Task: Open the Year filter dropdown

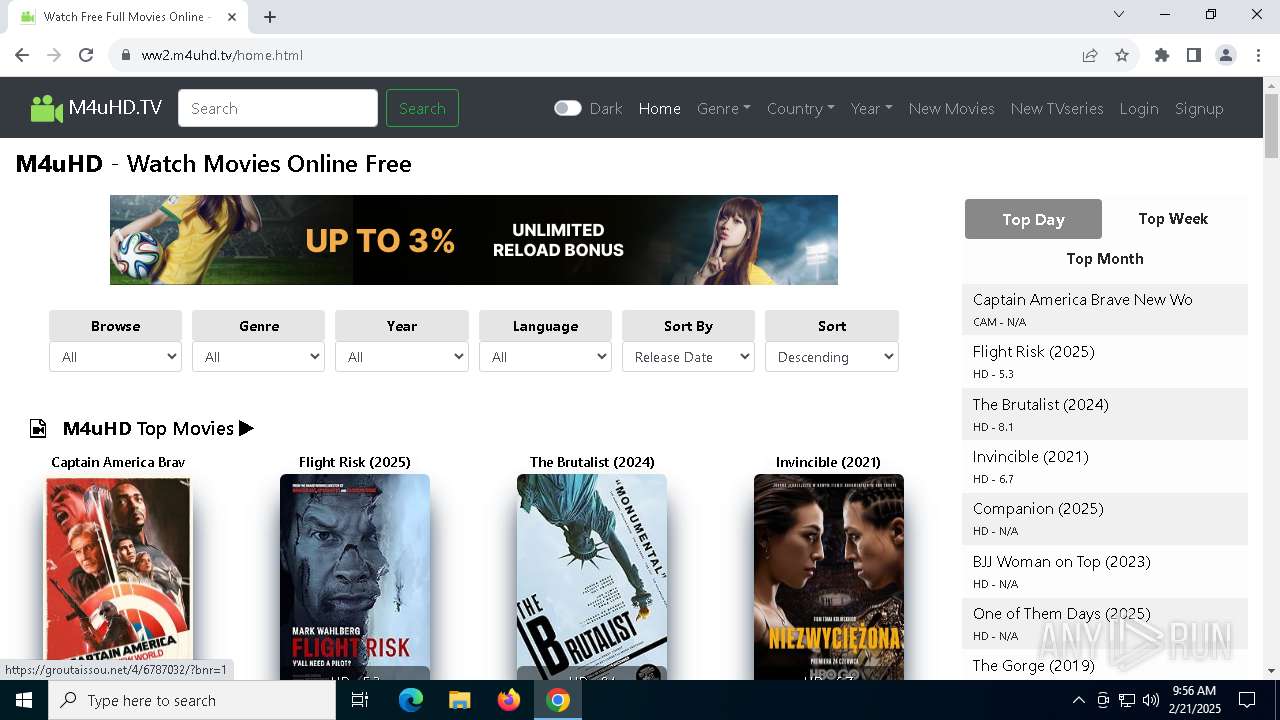Action: [x=401, y=357]
